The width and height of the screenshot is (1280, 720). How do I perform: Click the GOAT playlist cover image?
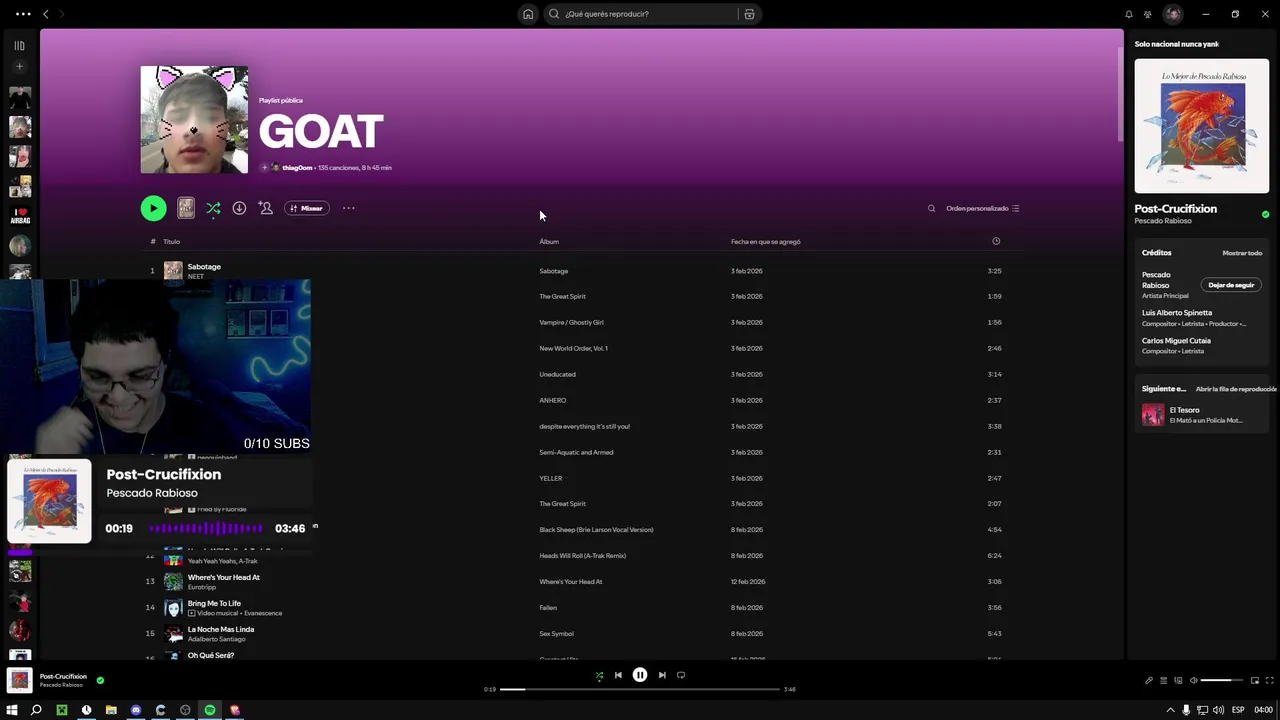click(194, 119)
